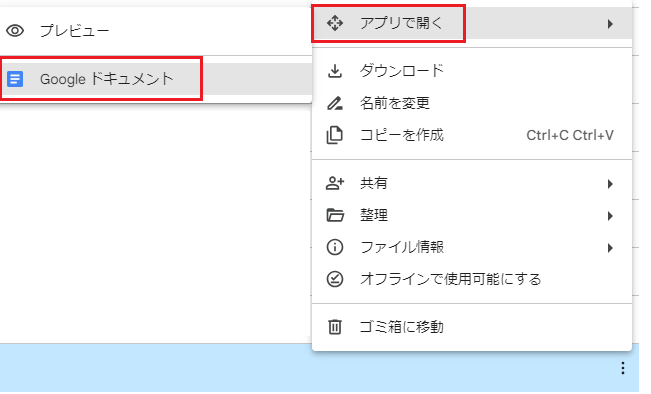The height and width of the screenshot is (394, 651).
Task: Click the eye icon beside プレビュー
Action: click(15, 31)
